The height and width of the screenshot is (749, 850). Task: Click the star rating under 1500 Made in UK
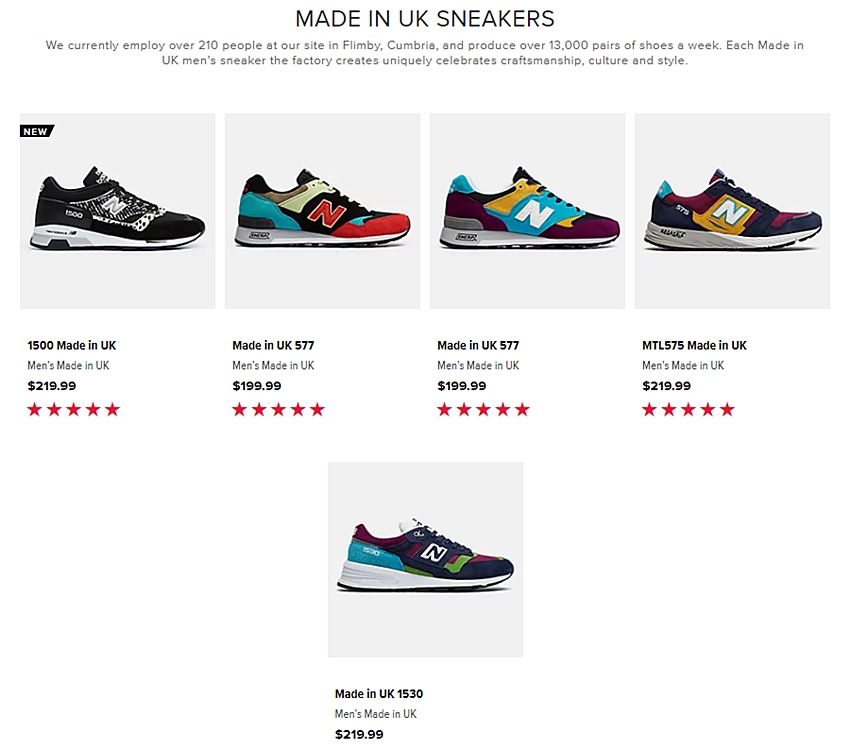74,409
